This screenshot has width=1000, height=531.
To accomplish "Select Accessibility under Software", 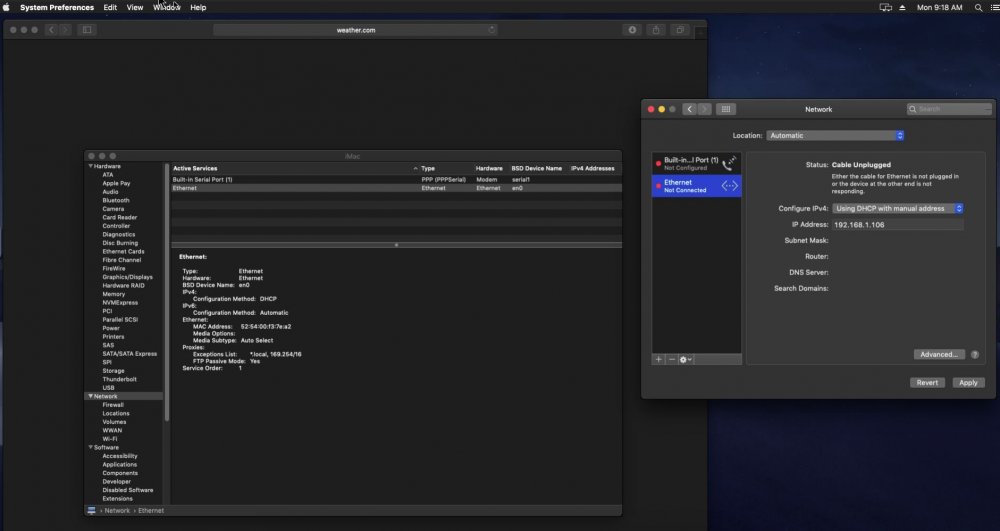I will pyautogui.click(x=120, y=456).
